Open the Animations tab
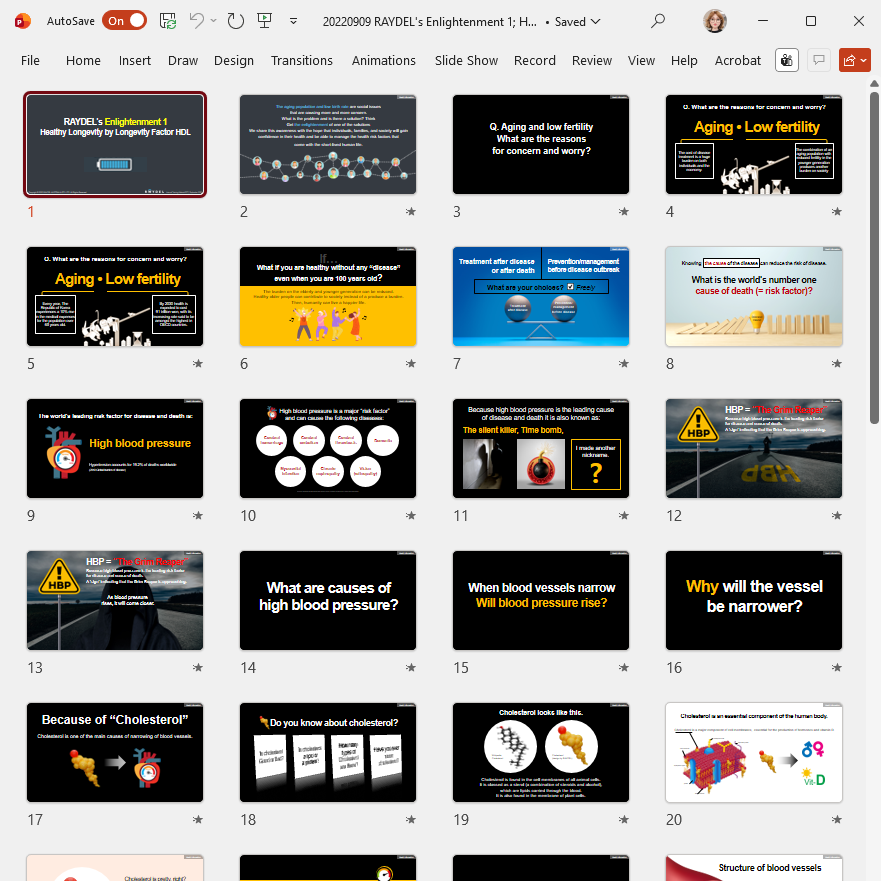Image resolution: width=881 pixels, height=881 pixels. coord(384,60)
